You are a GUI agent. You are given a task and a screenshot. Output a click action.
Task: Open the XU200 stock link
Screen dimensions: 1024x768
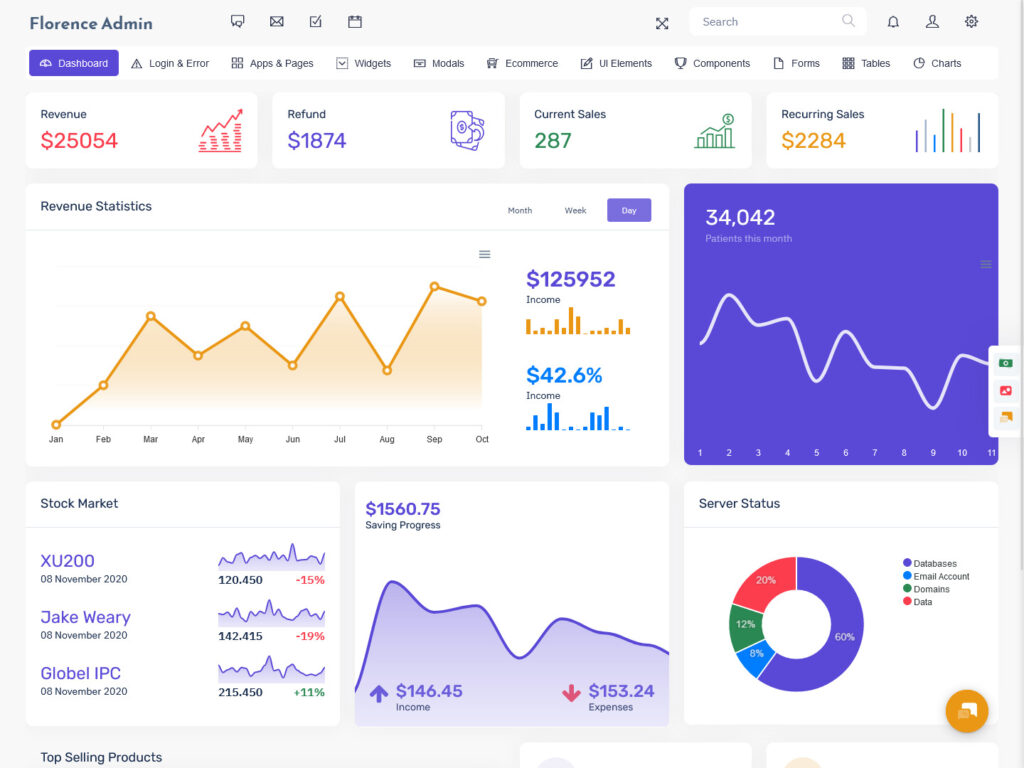pos(67,561)
